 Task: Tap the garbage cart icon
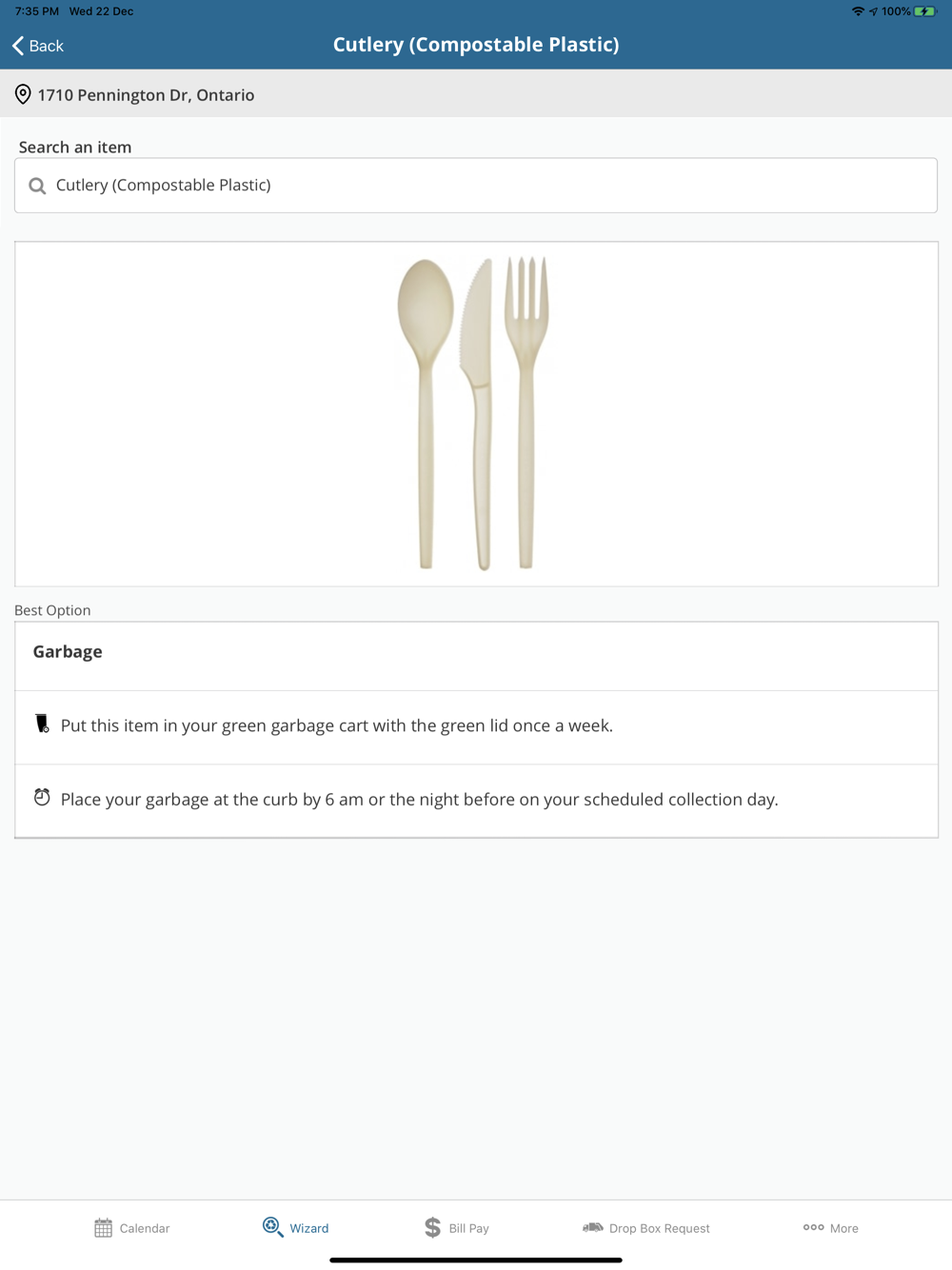pyautogui.click(x=42, y=724)
